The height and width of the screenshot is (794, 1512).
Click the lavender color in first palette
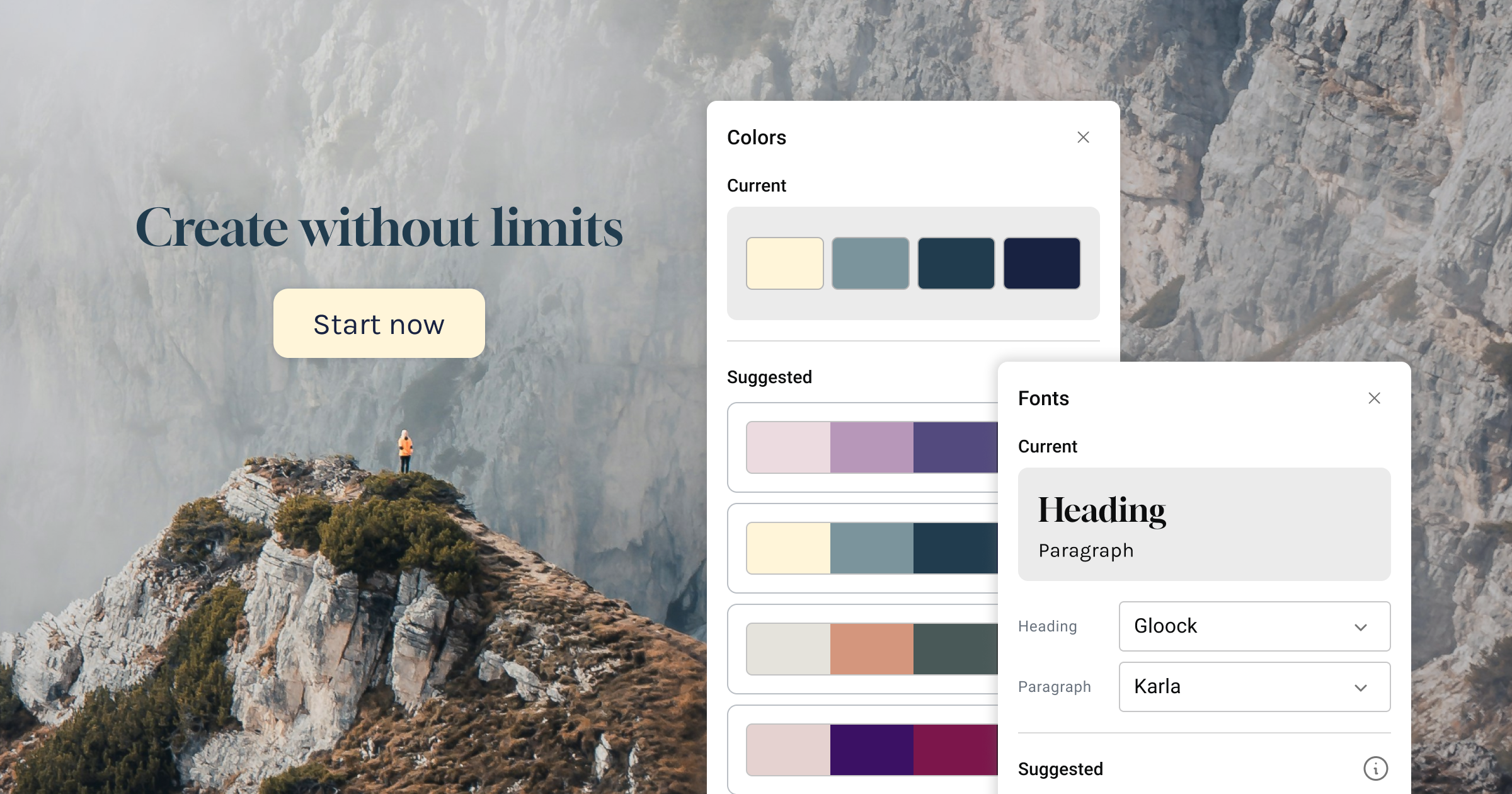871,447
